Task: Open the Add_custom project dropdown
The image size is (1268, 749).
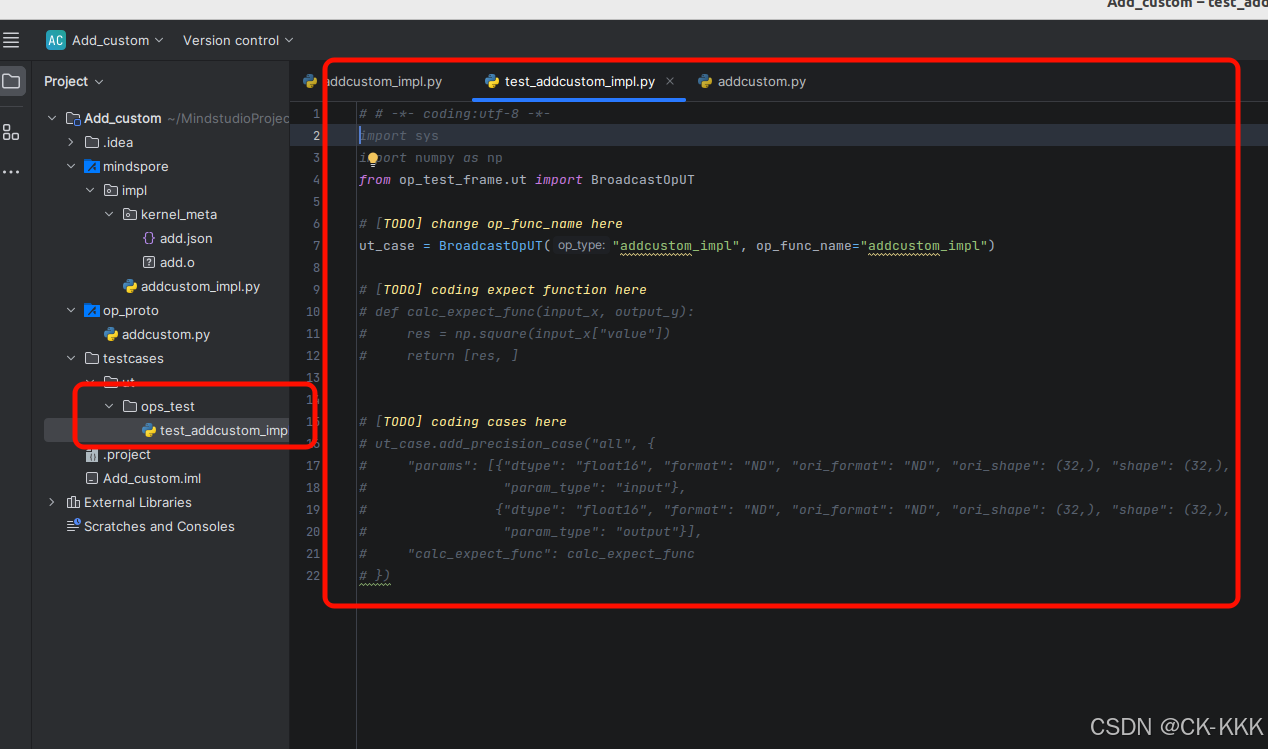Action: pos(117,40)
